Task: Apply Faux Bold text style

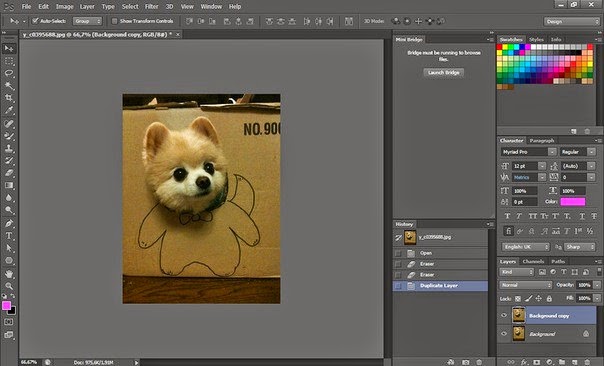Action: (507, 216)
